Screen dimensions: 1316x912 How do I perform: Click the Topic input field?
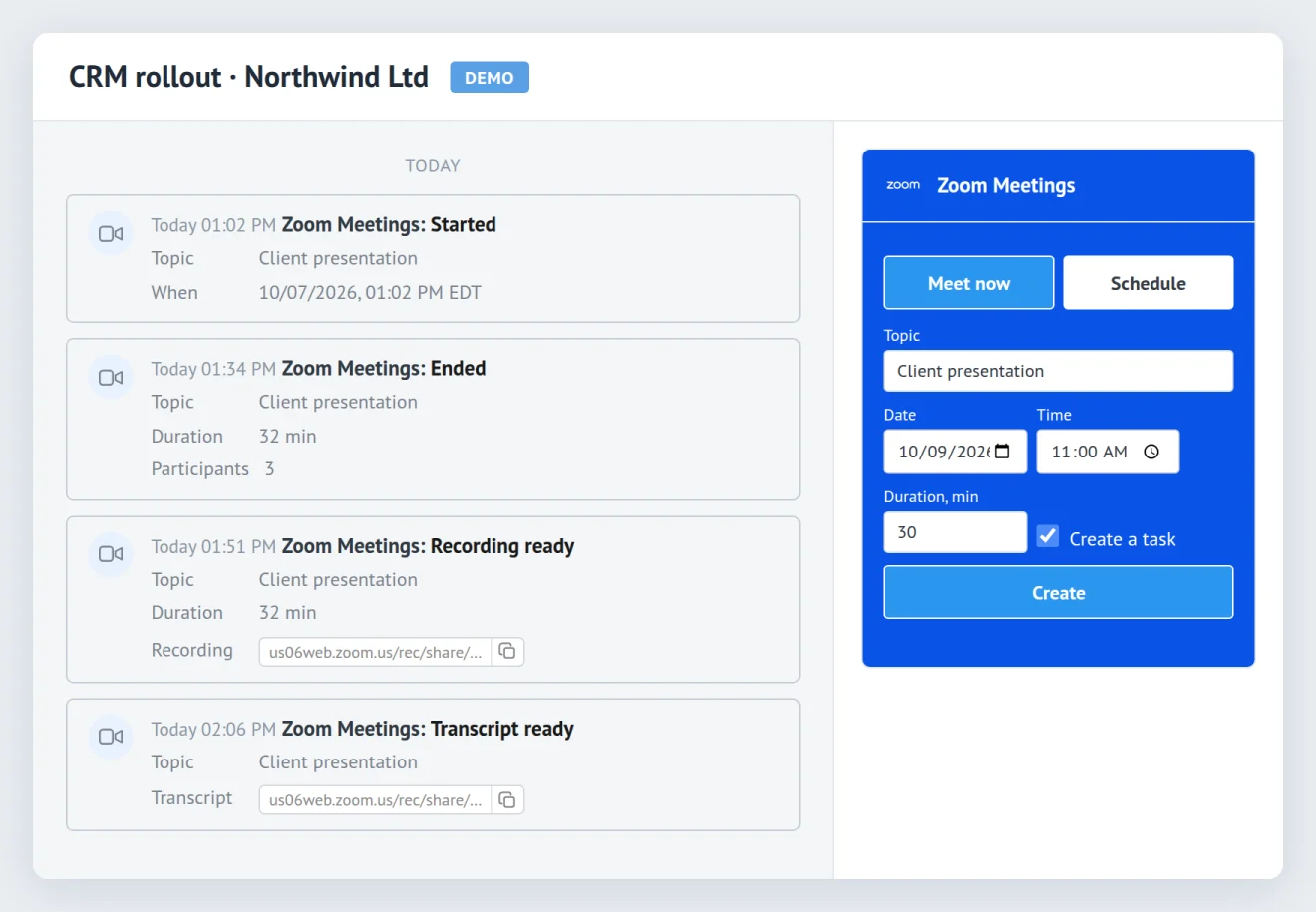point(1058,371)
